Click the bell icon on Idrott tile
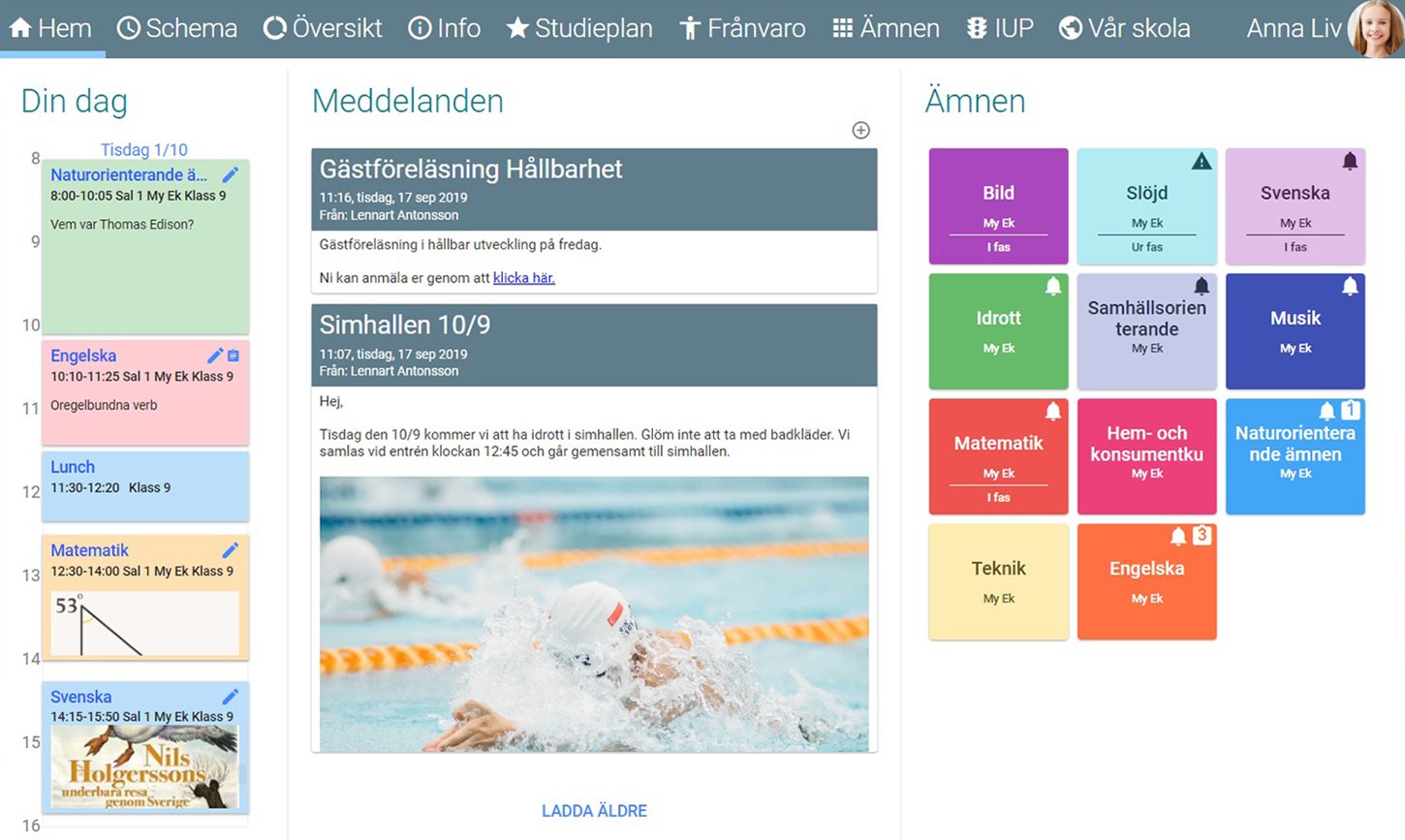This screenshot has width=1405, height=840. [1053, 286]
